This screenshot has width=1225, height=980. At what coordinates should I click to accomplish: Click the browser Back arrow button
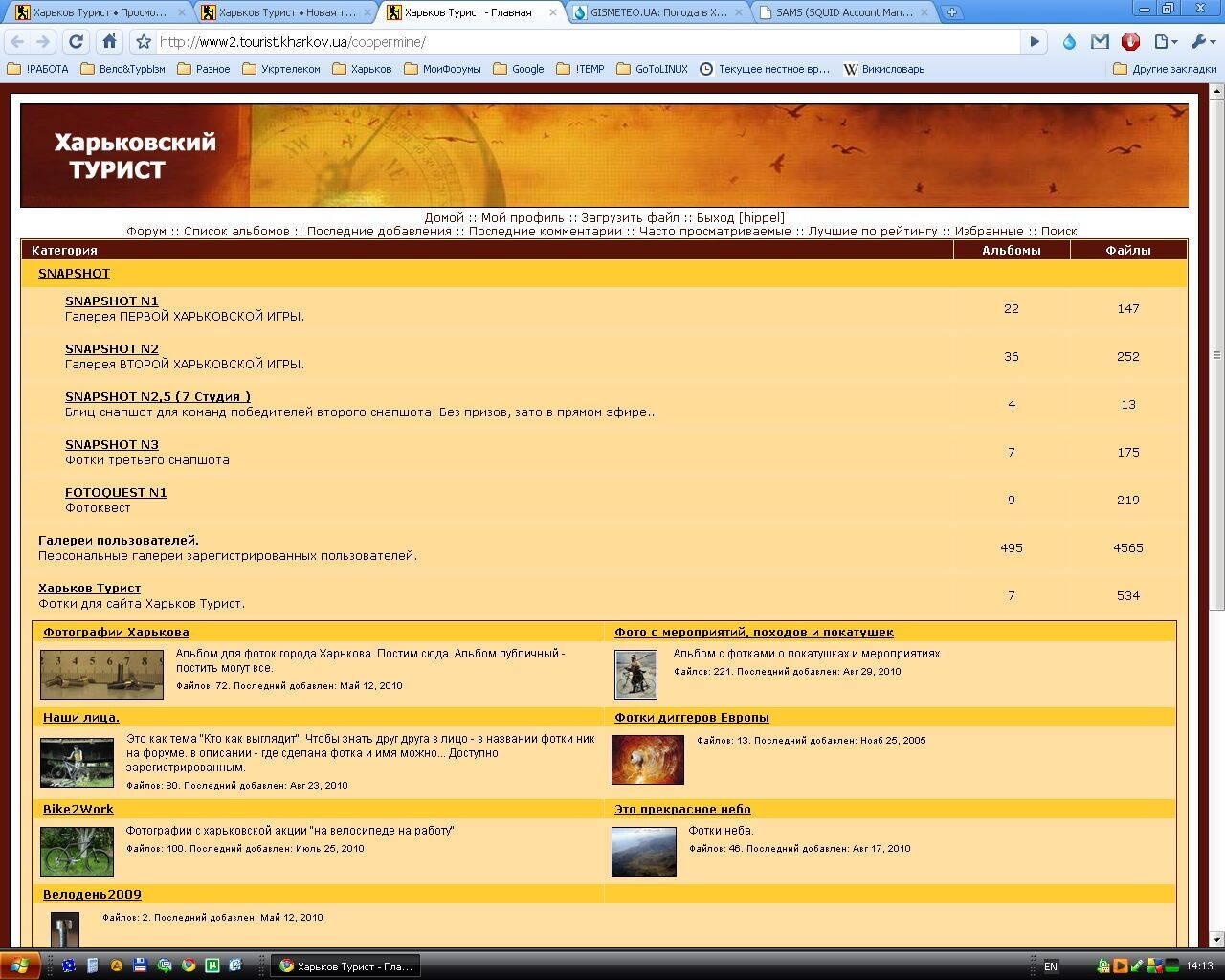18,42
